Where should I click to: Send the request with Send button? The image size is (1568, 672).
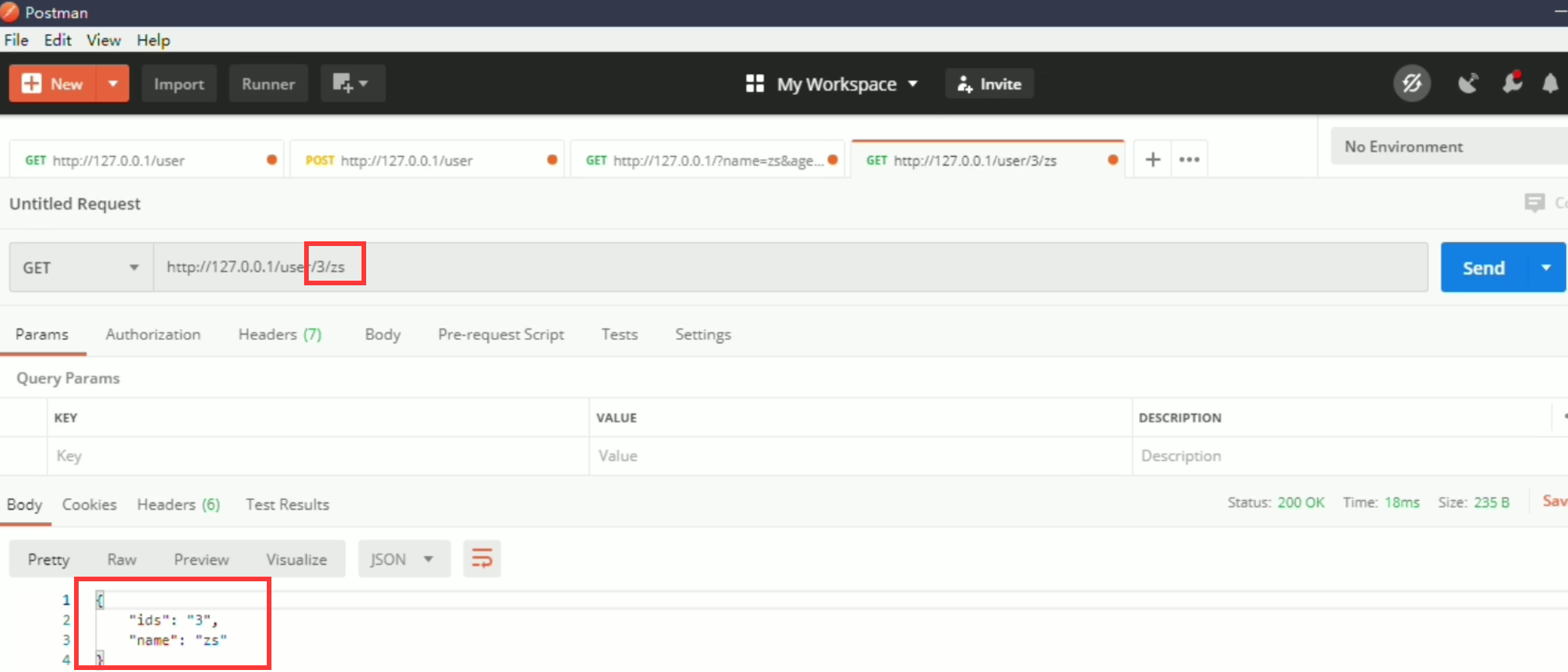(x=1483, y=267)
